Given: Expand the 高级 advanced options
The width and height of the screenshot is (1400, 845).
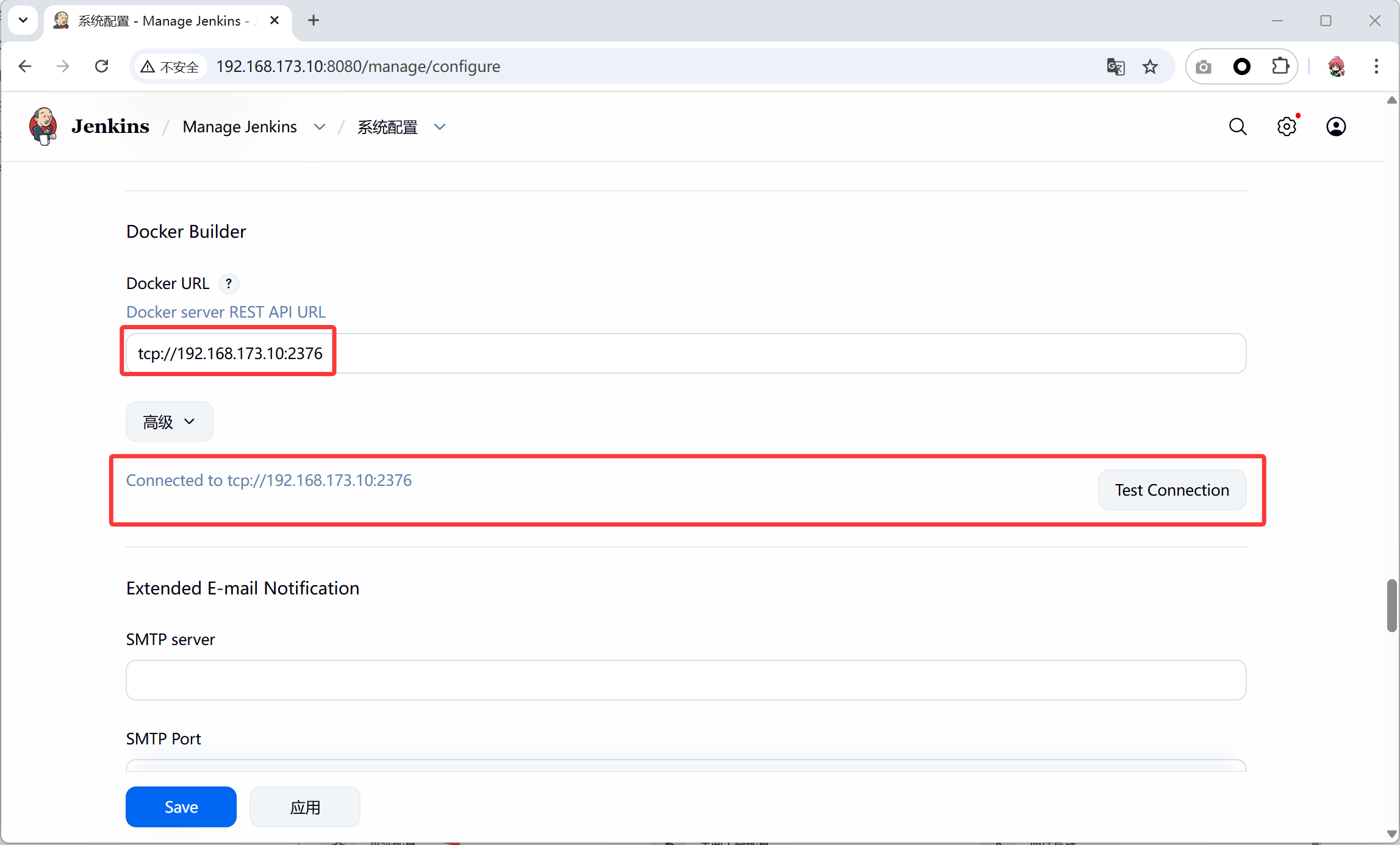Looking at the screenshot, I should 169,421.
